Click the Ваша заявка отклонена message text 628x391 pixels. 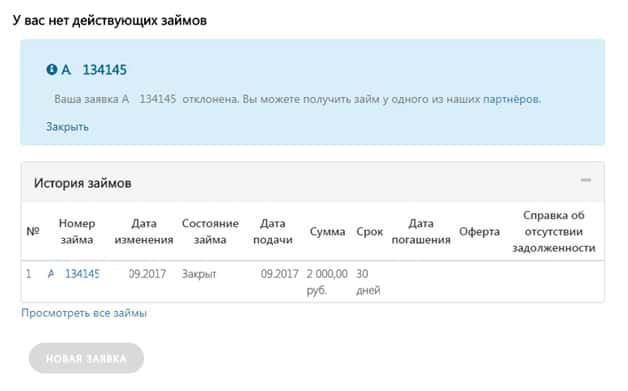[x=297, y=99]
